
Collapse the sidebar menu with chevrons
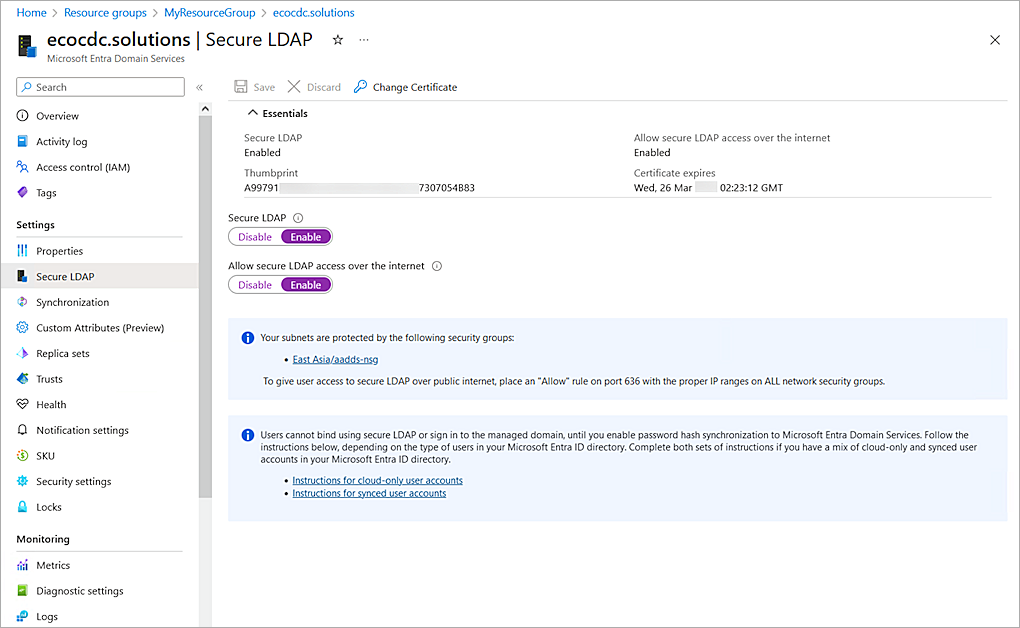pyautogui.click(x=199, y=88)
